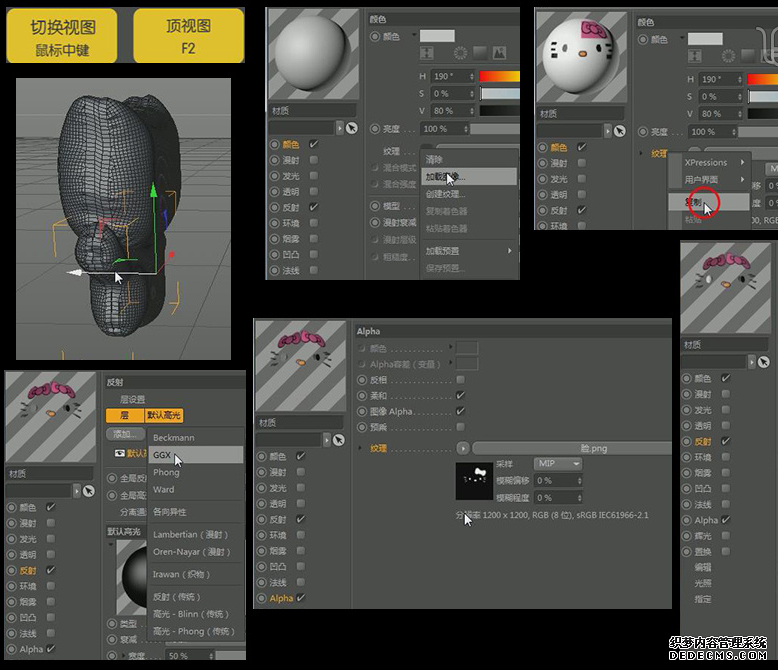
Task: Choose 创建纹理... from the texture menu
Action: point(468,194)
